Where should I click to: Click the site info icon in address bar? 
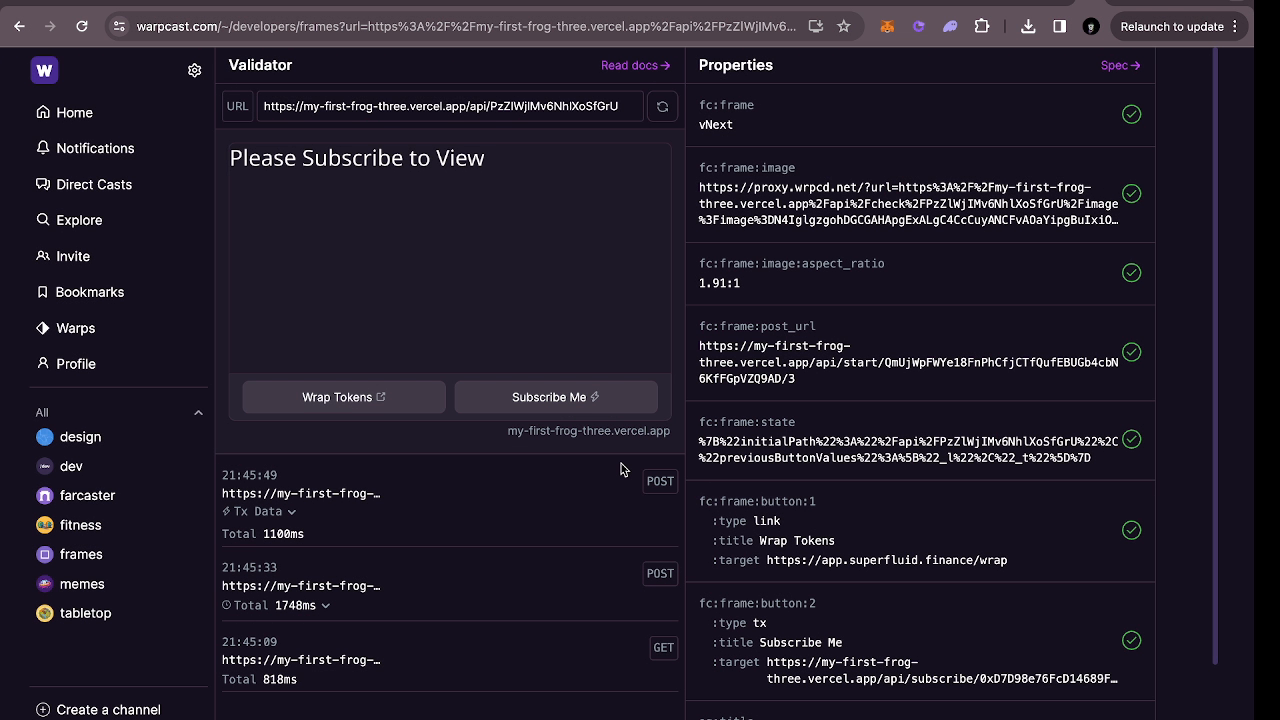[x=118, y=27]
